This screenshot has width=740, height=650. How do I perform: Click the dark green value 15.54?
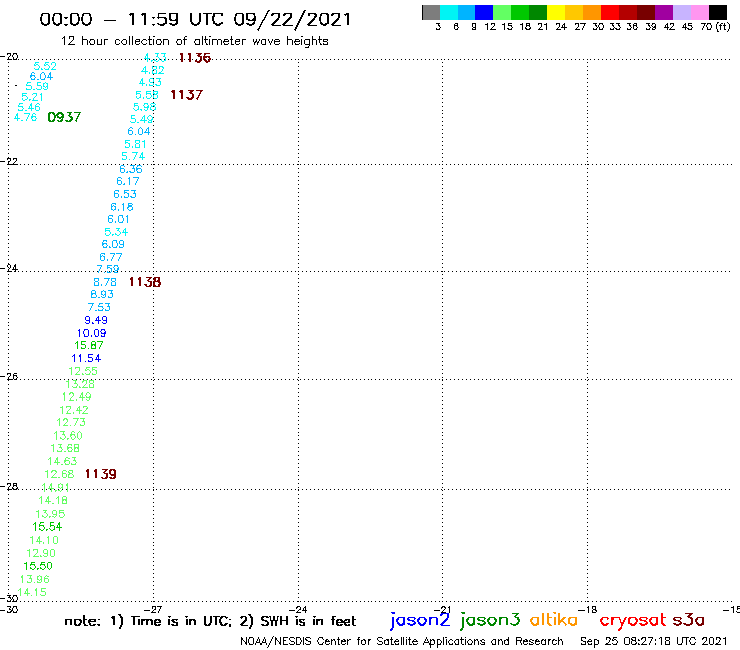[47, 526]
